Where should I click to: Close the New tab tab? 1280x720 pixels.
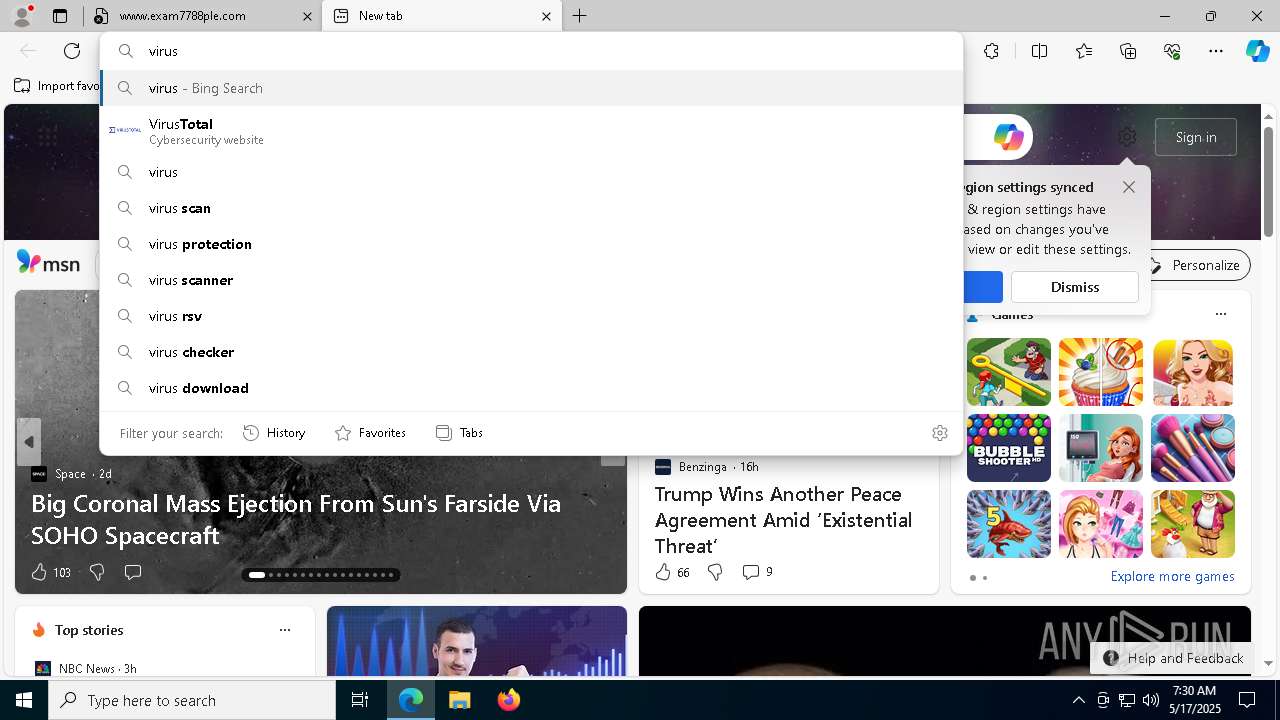546,16
